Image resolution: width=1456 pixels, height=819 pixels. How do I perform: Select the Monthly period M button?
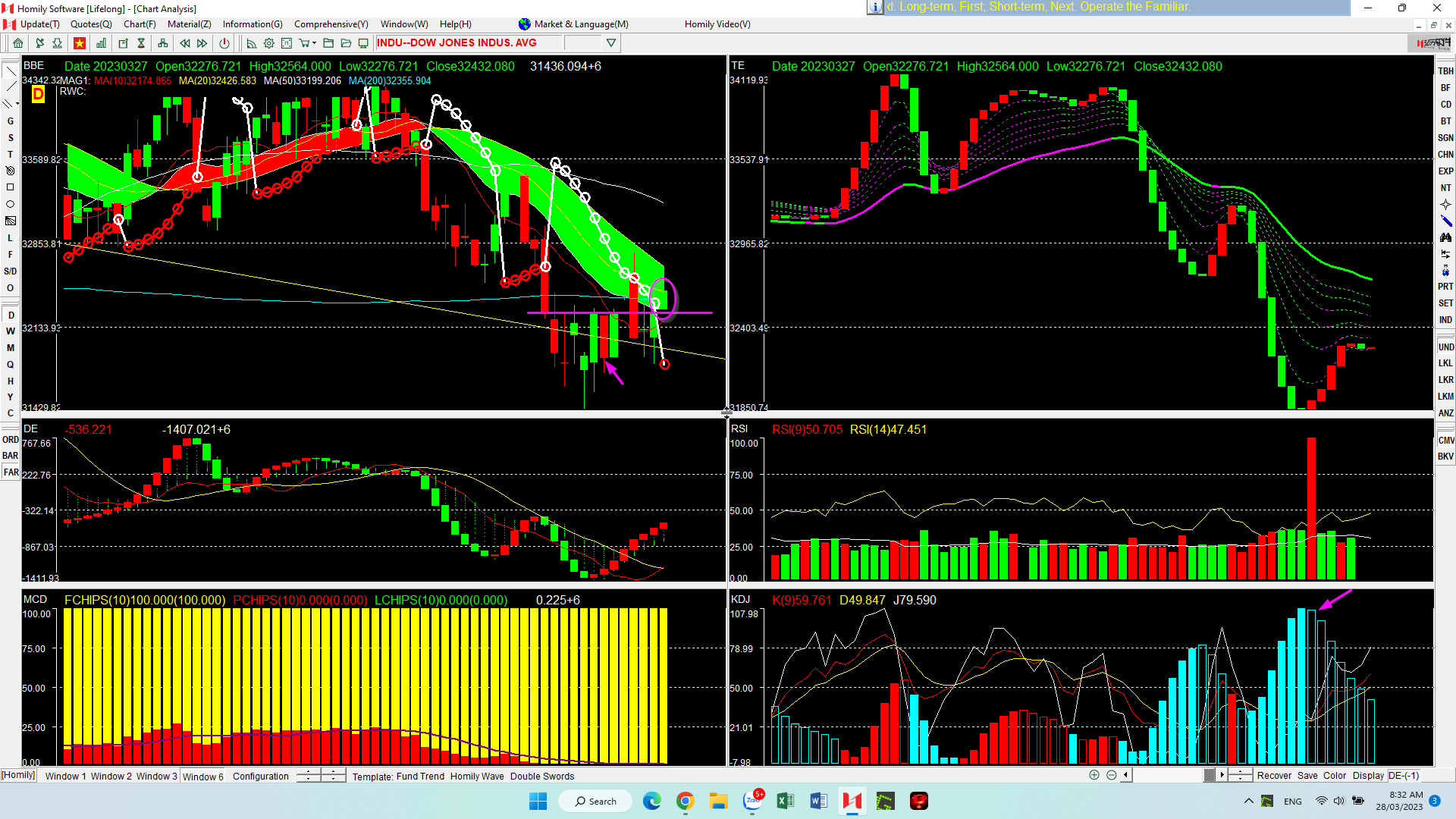[11, 348]
